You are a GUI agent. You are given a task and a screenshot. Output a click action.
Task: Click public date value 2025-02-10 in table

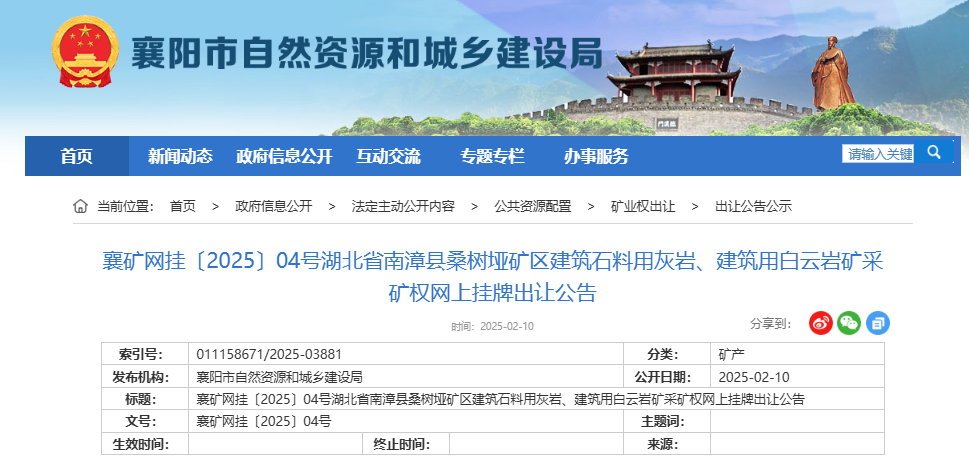pyautogui.click(x=754, y=377)
